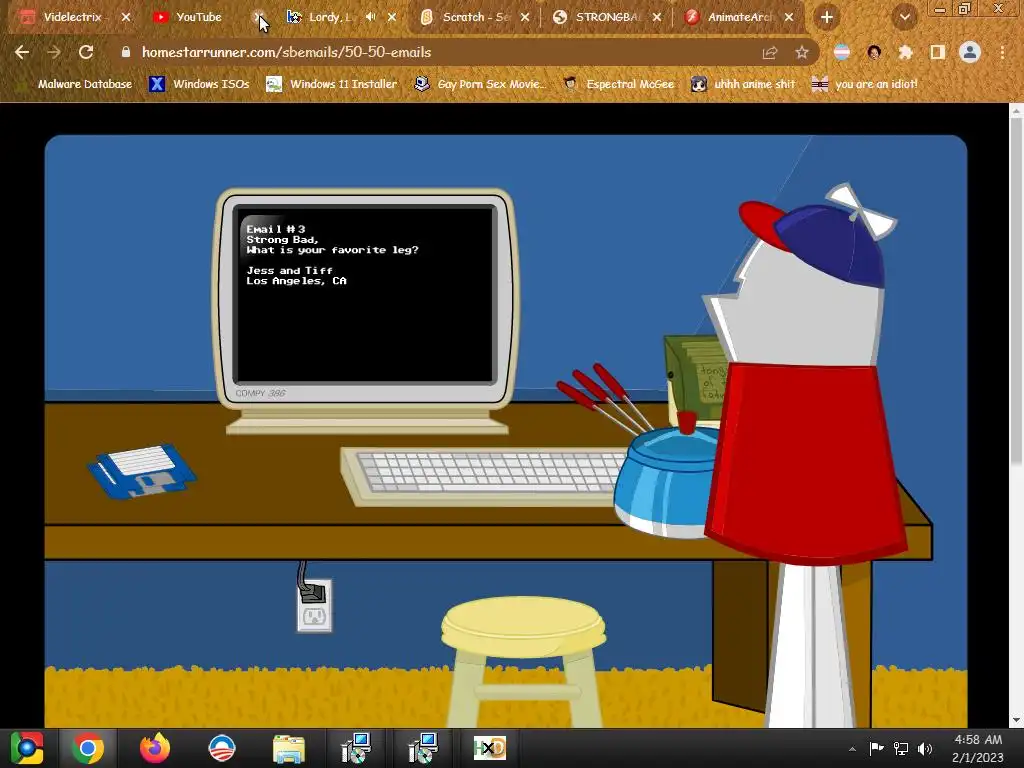Click the Compy 386 monitor screen
Screen dimensions: 1024x768
tap(366, 293)
